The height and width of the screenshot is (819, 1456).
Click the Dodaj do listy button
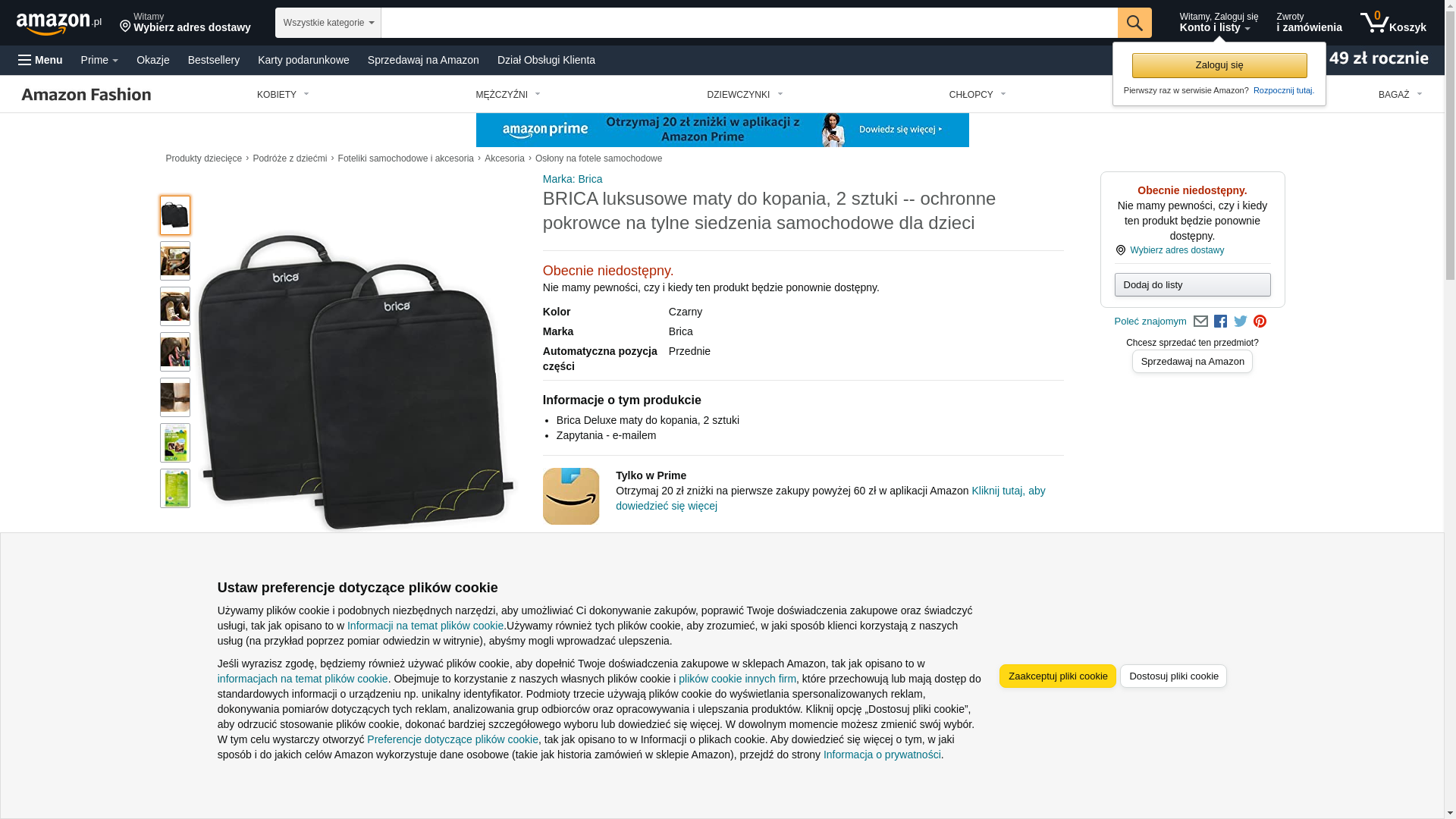(x=1193, y=285)
